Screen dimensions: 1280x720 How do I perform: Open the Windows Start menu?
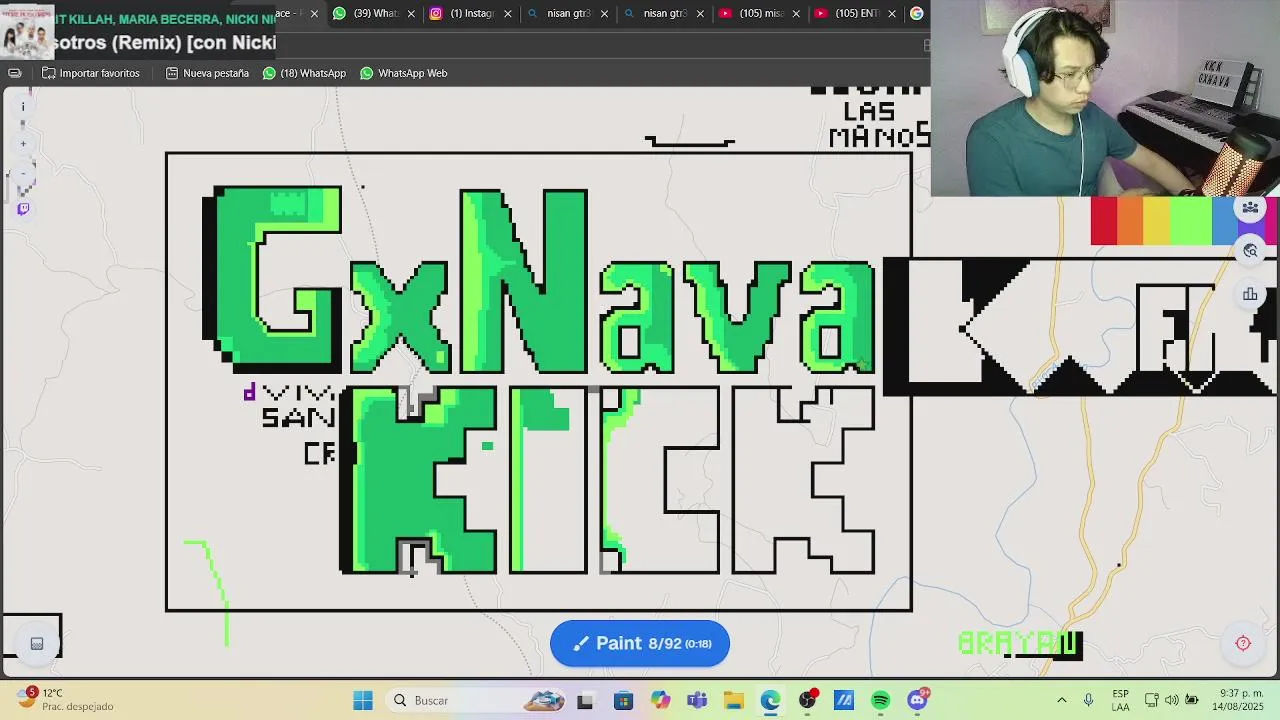tap(363, 700)
